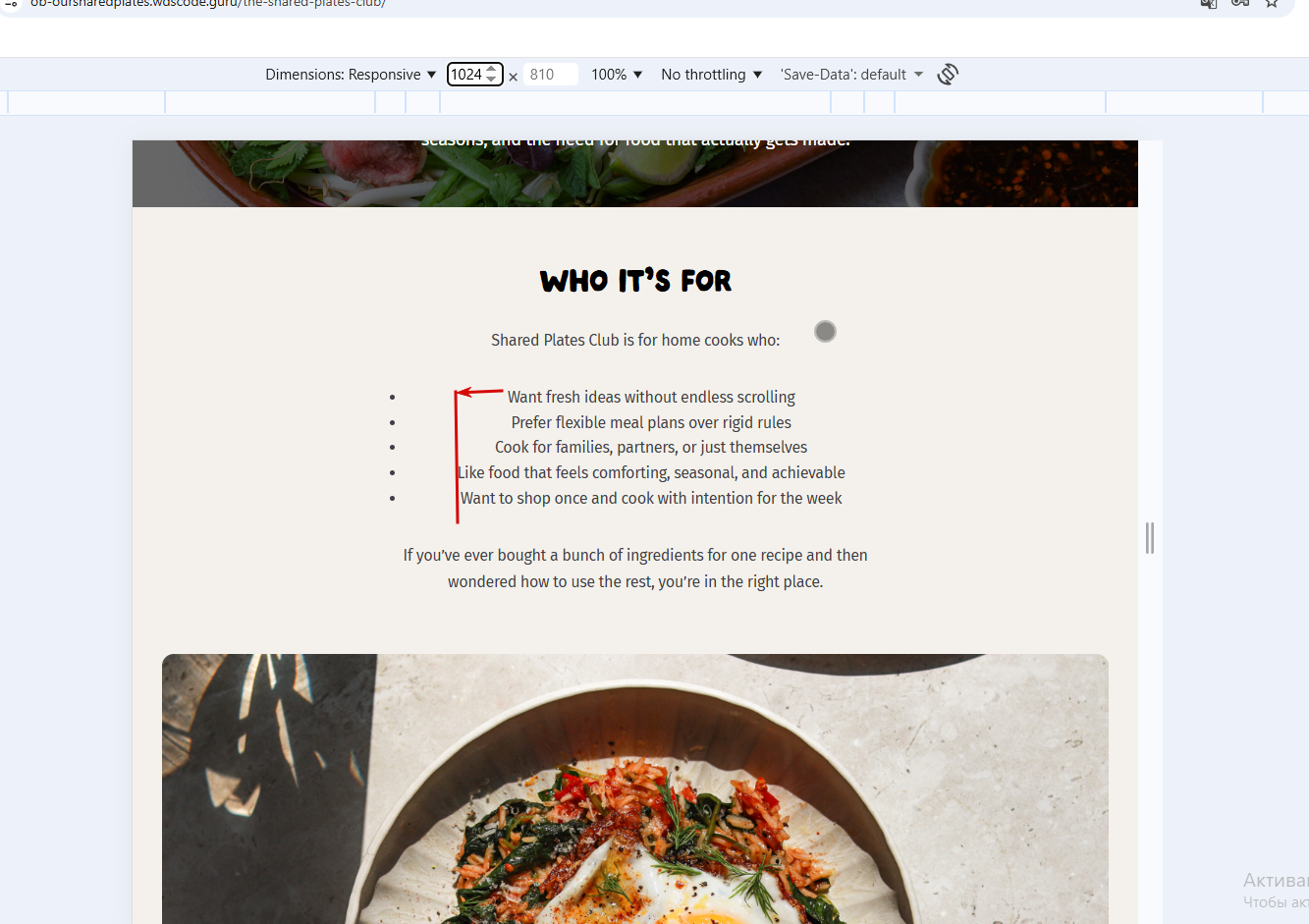Increase viewport width with up stepper arrow
This screenshot has width=1309, height=924.
pyautogui.click(x=492, y=70)
